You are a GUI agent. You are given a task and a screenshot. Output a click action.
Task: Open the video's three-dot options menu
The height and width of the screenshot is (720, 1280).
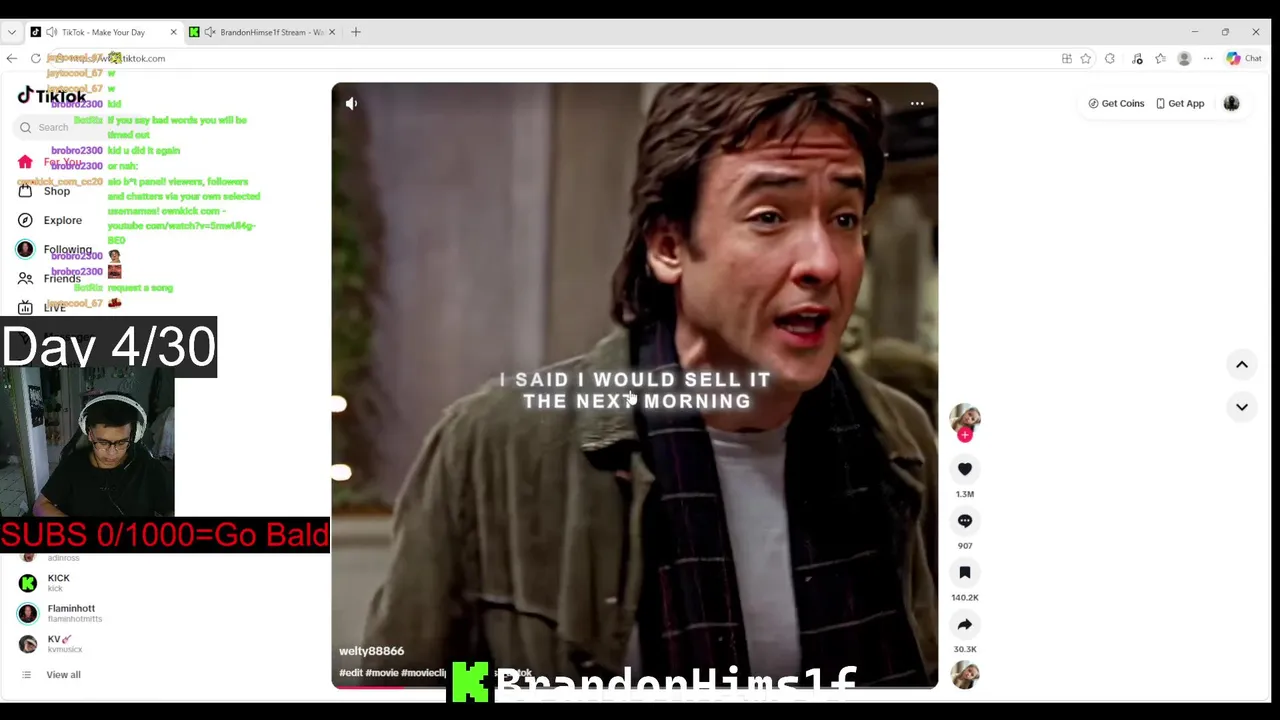pyautogui.click(x=917, y=103)
